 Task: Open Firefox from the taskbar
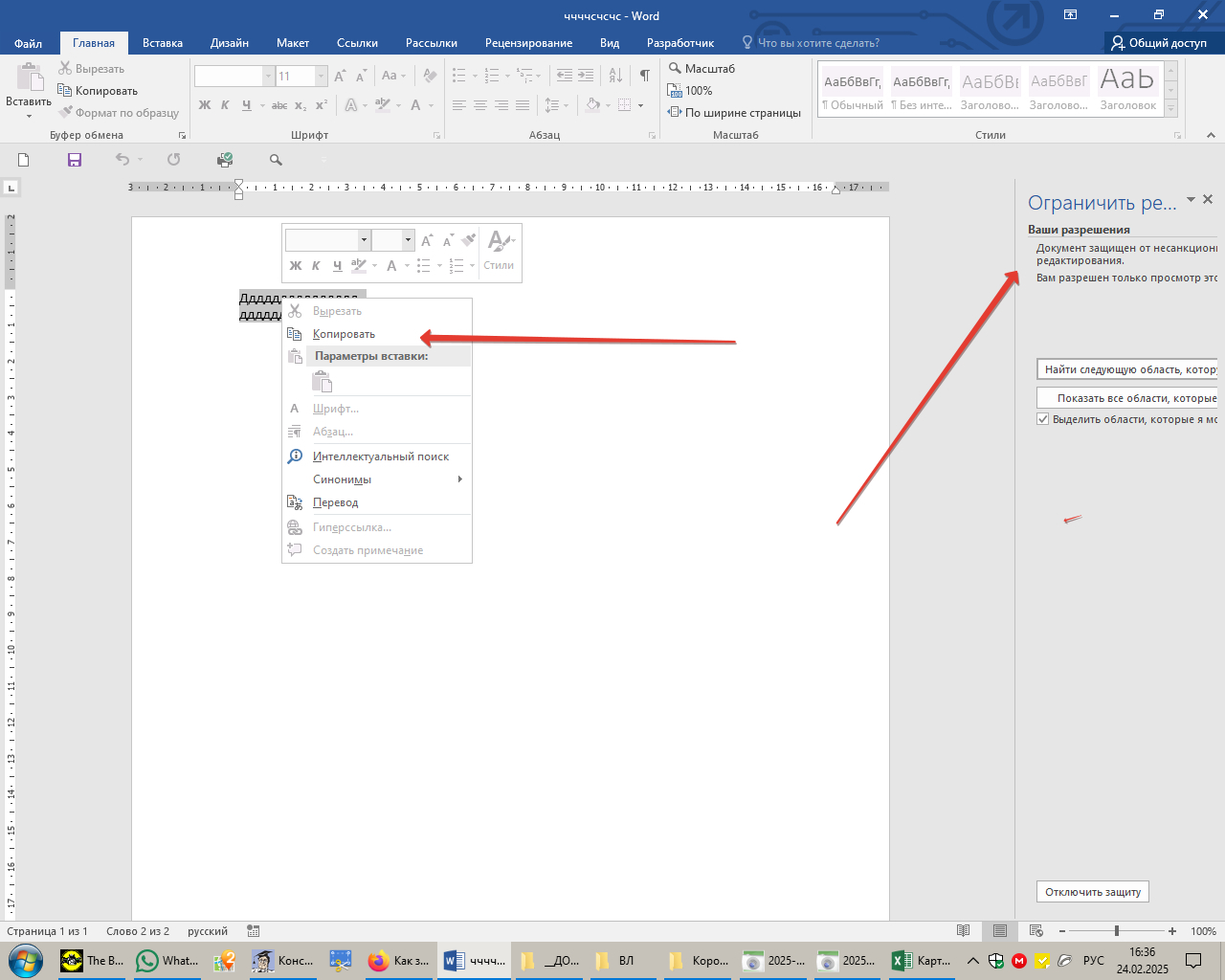[x=379, y=961]
